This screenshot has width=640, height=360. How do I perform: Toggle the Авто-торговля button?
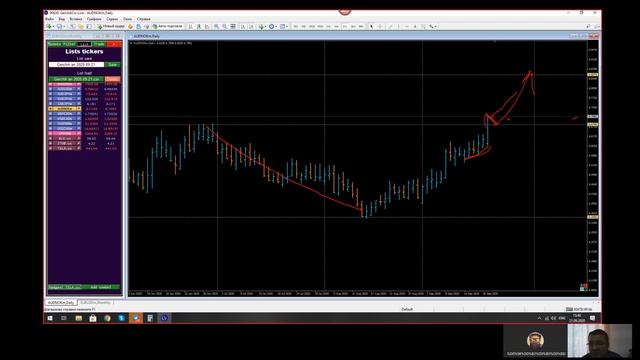click(167, 27)
